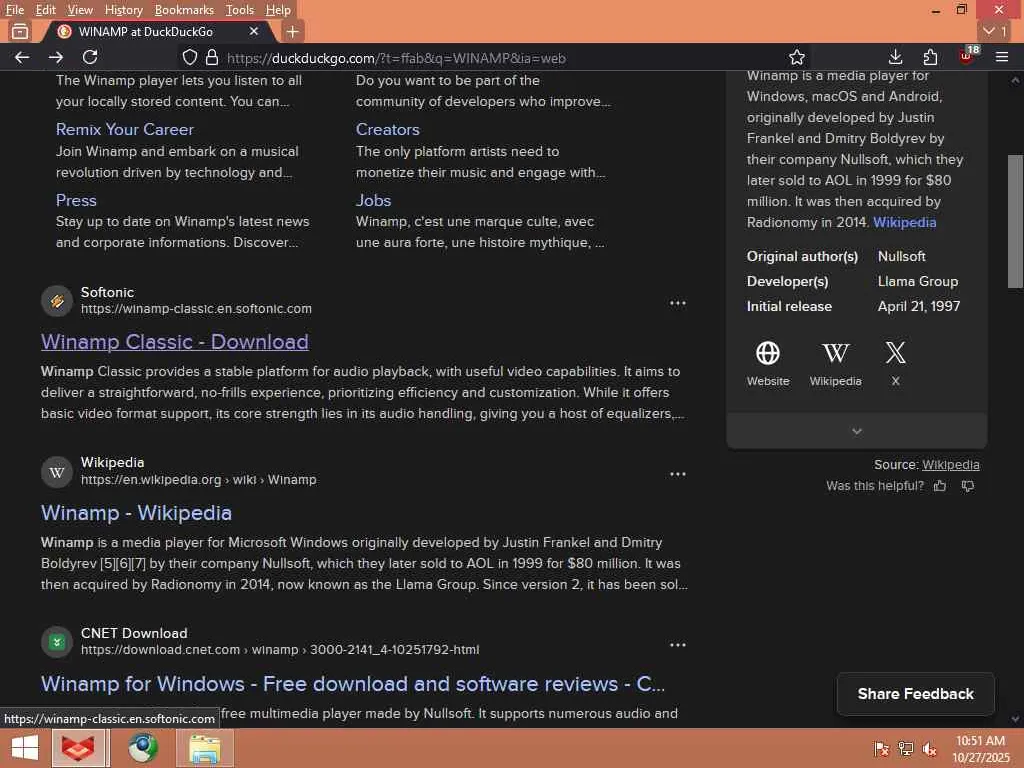The height and width of the screenshot is (768, 1024).
Task: Give thumbs down for Was this helpful
Action: tap(968, 486)
